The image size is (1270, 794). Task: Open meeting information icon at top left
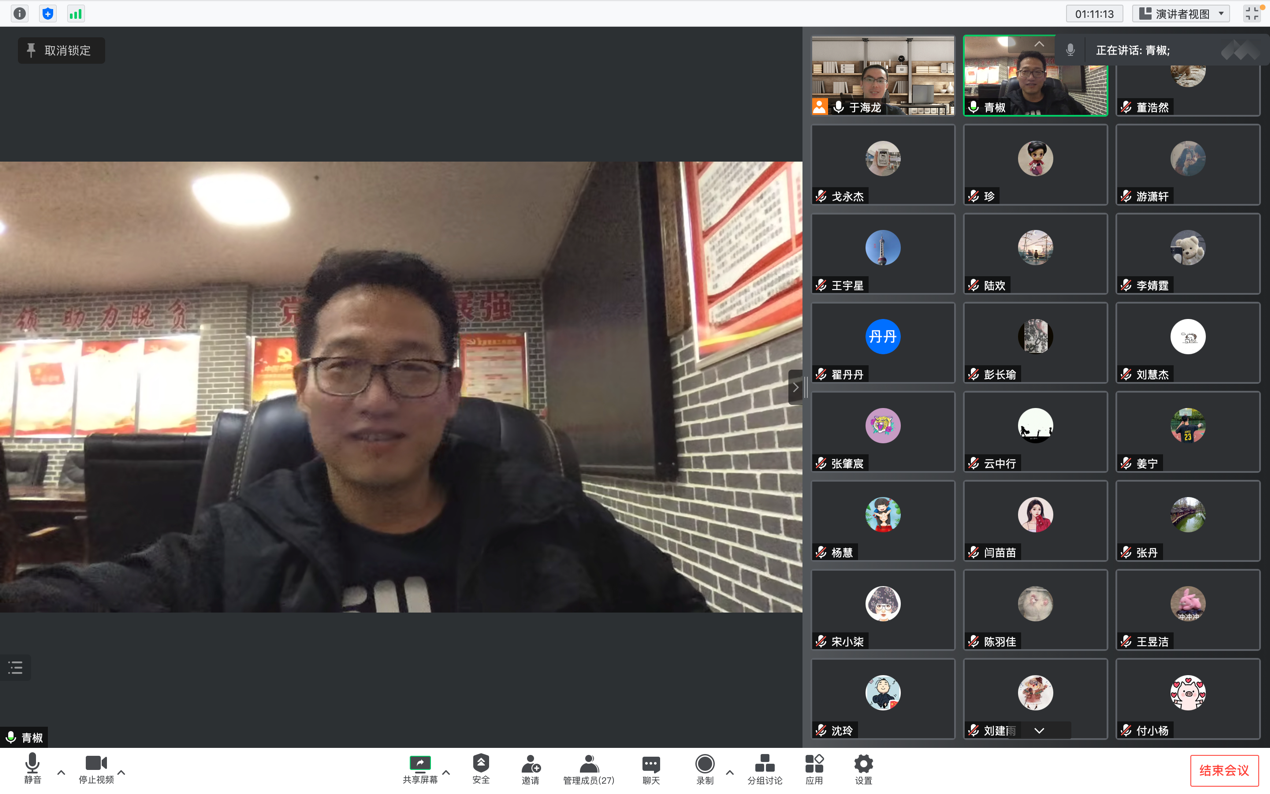pos(20,14)
